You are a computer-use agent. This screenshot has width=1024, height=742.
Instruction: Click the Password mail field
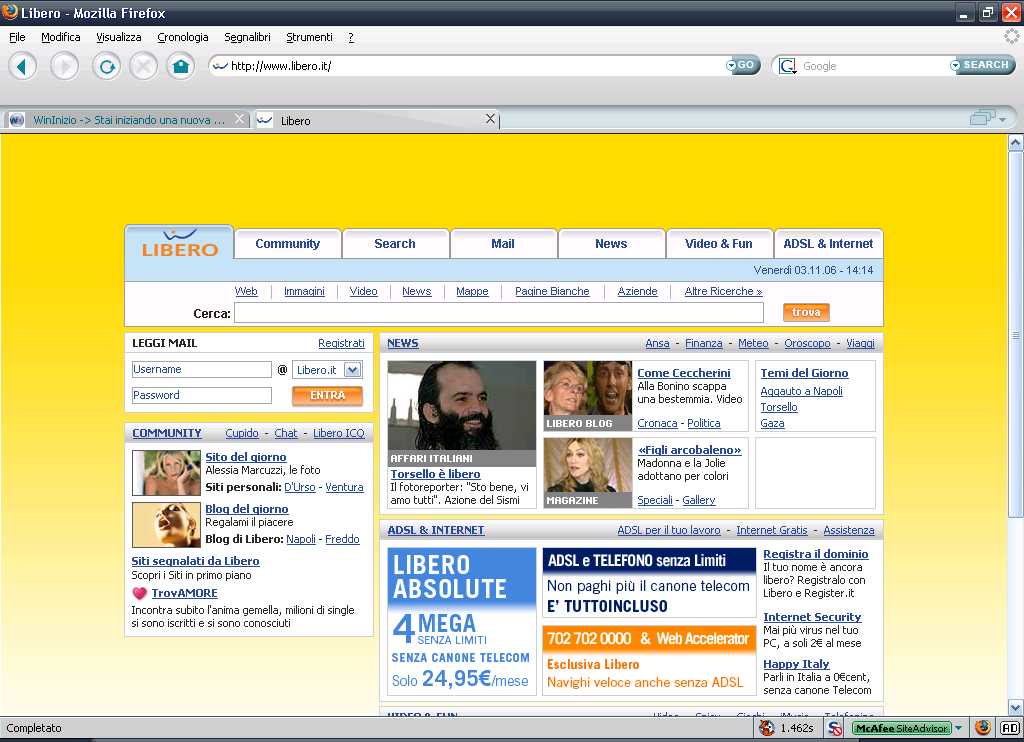[x=201, y=395]
